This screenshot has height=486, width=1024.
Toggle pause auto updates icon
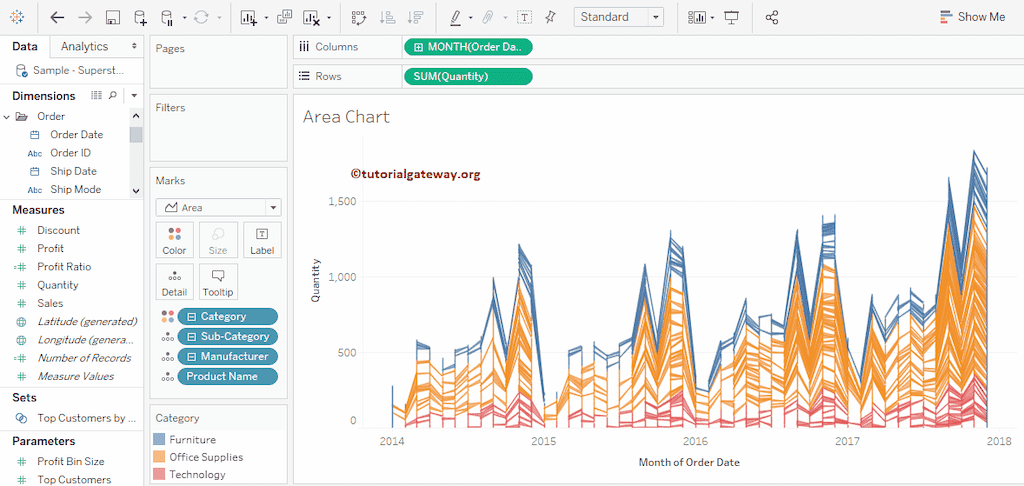(168, 17)
